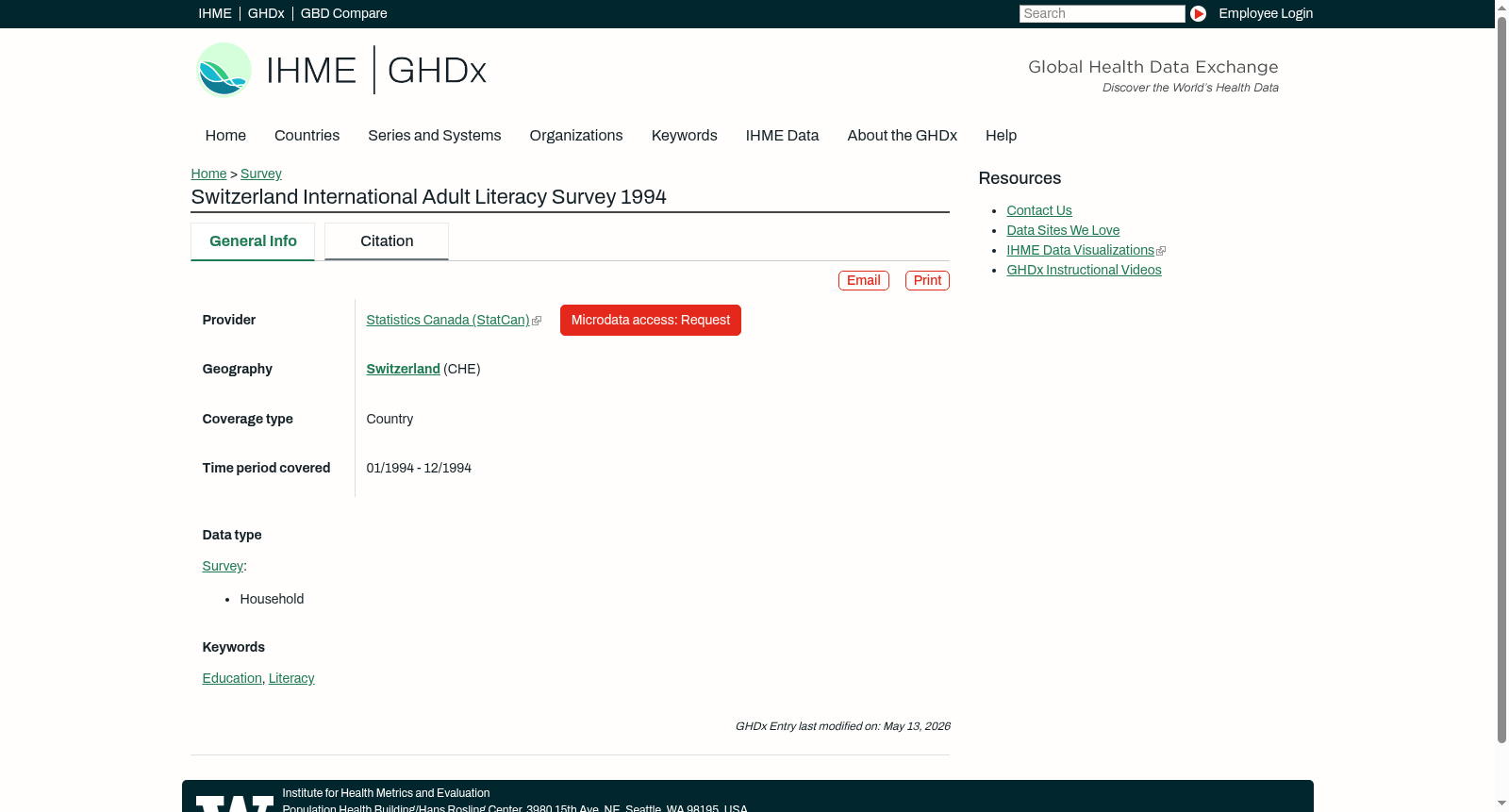Screen dimensions: 1509x812
Task: Submit search with red arrow button
Action: pos(1198,13)
